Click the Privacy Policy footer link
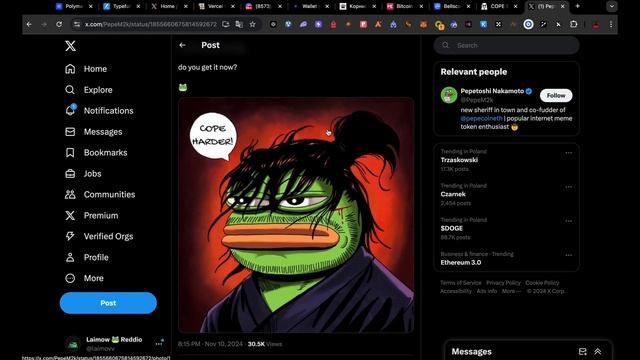This screenshot has width=640, height=360. (x=503, y=283)
